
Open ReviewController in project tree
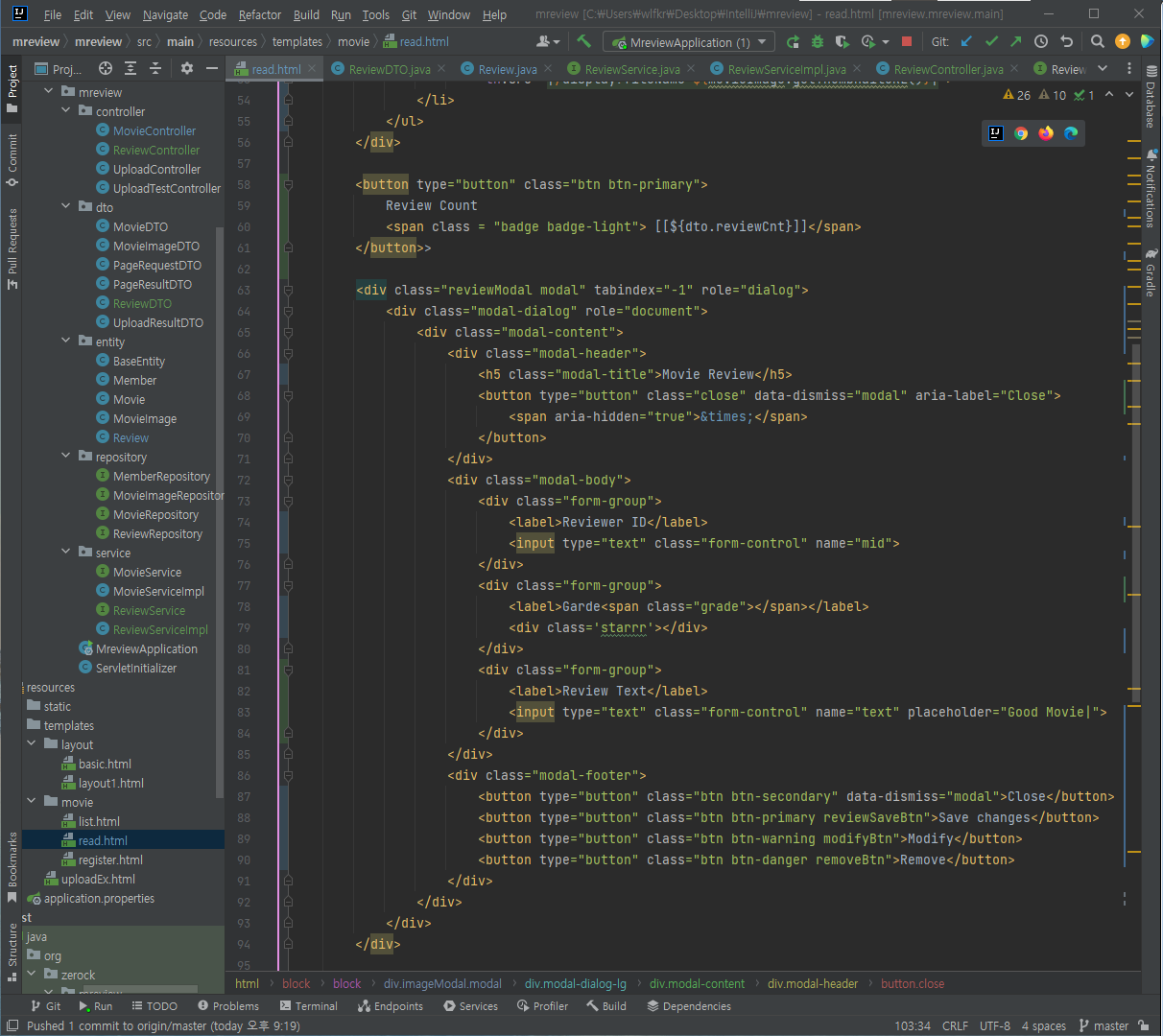156,150
